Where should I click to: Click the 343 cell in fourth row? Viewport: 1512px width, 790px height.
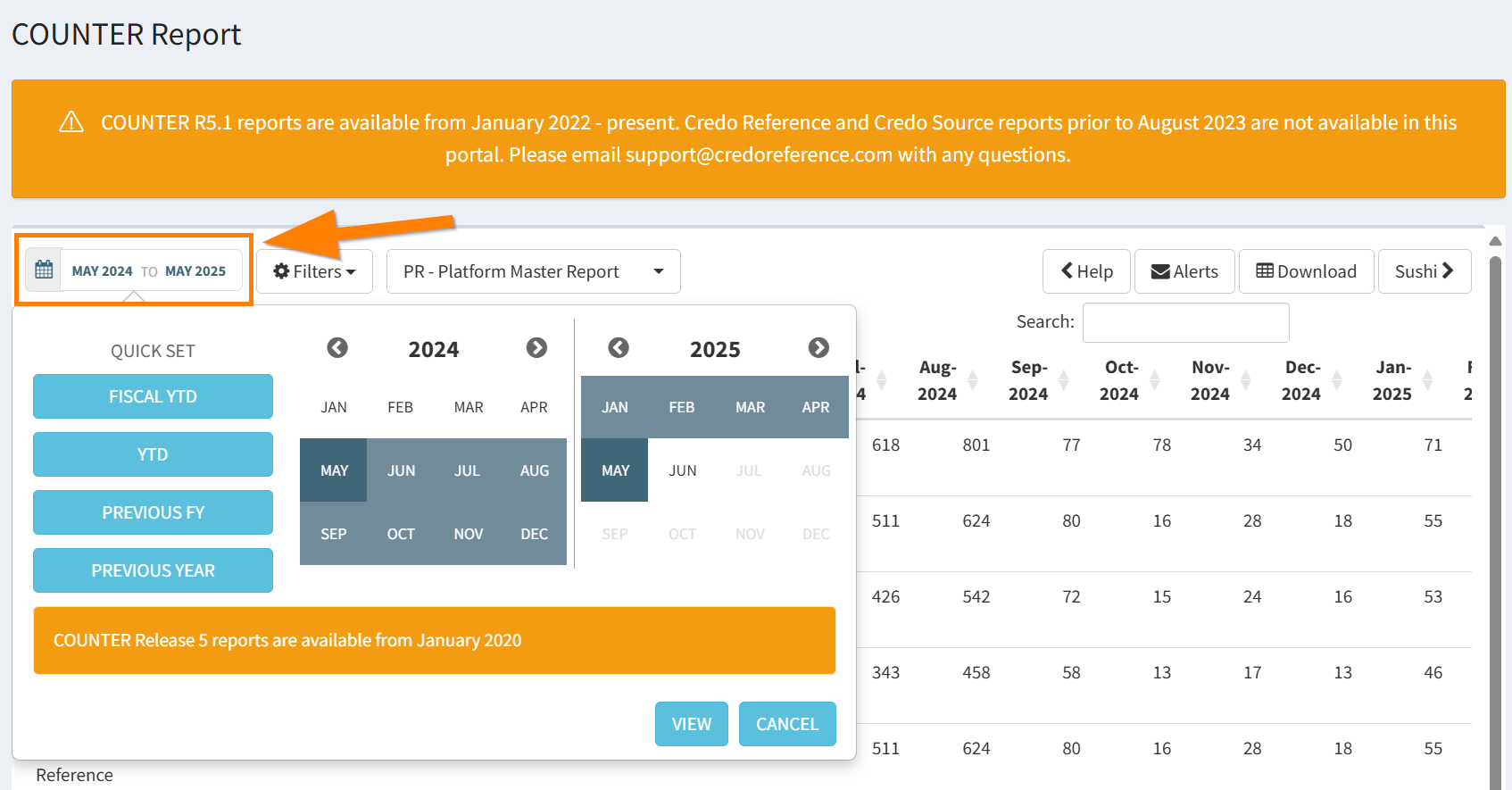pyautogui.click(x=885, y=672)
